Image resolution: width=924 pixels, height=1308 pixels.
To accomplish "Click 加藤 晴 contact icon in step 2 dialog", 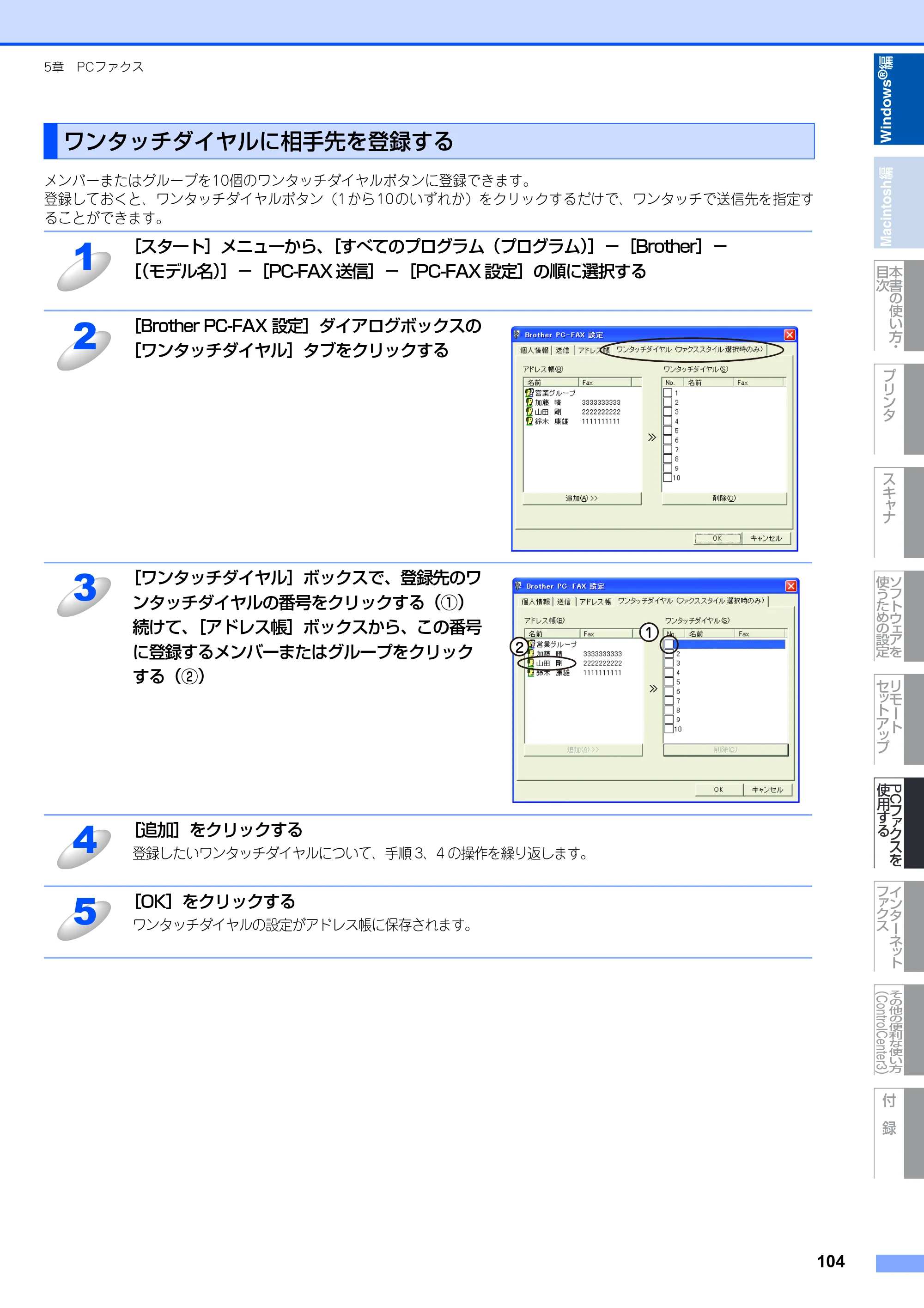I will coord(529,402).
